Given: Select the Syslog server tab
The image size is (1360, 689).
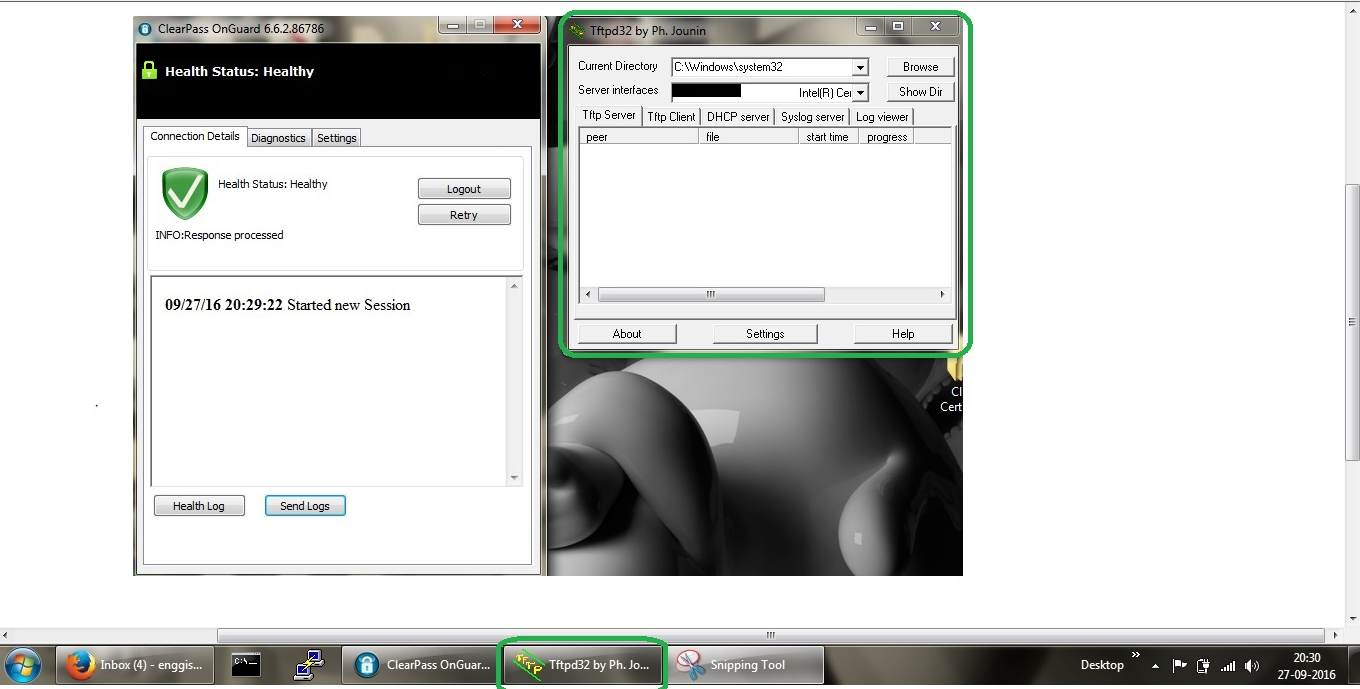Looking at the screenshot, I should [813, 117].
